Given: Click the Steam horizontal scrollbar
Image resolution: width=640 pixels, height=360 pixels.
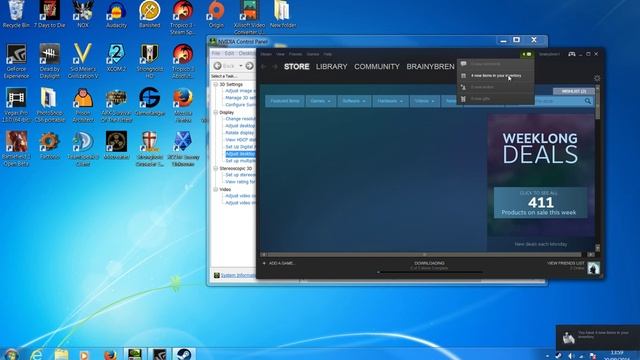Looking at the screenshot, I should tap(424, 254).
